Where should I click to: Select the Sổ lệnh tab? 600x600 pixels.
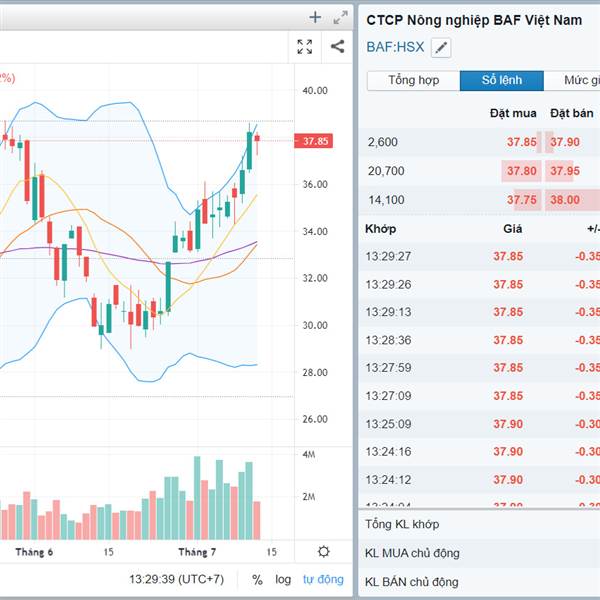pyautogui.click(x=502, y=81)
